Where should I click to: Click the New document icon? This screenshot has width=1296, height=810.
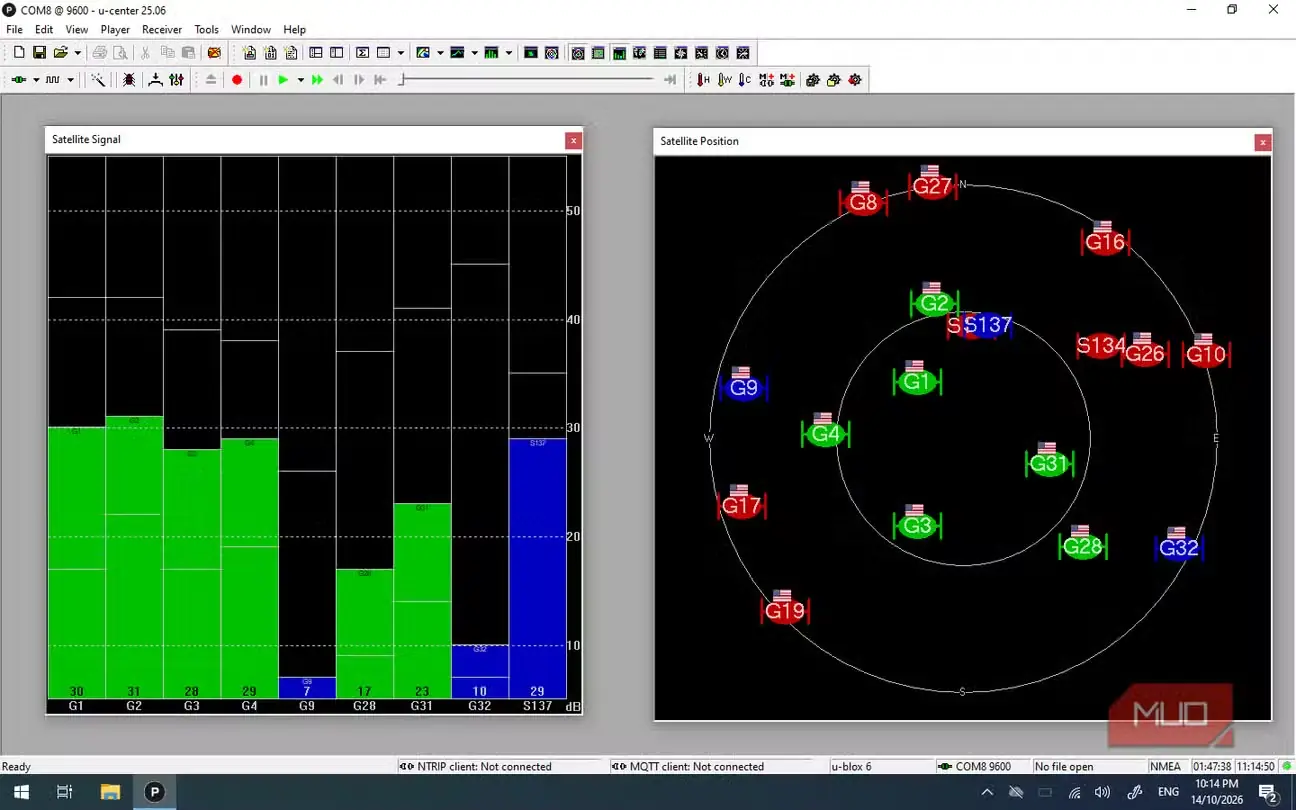pyautogui.click(x=18, y=53)
